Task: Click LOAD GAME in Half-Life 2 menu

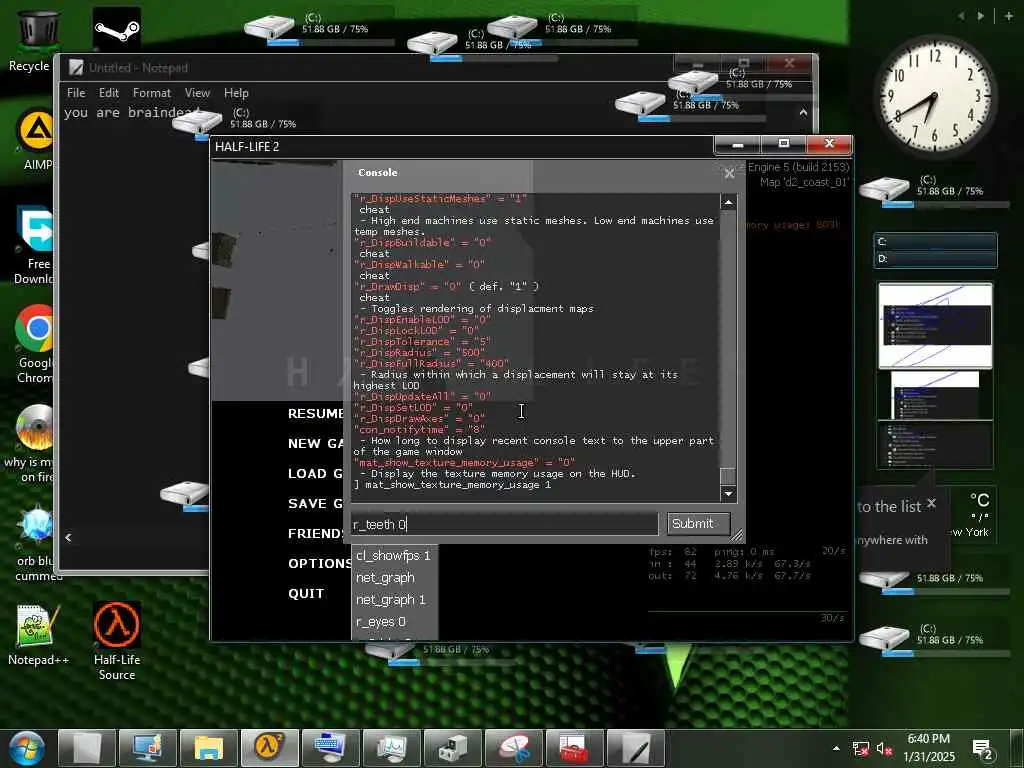Action: (x=315, y=473)
